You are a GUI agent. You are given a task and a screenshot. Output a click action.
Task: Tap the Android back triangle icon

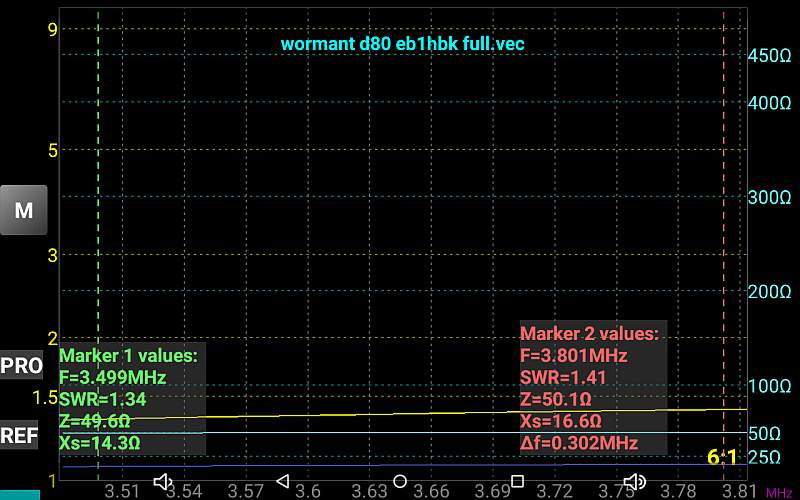click(282, 482)
